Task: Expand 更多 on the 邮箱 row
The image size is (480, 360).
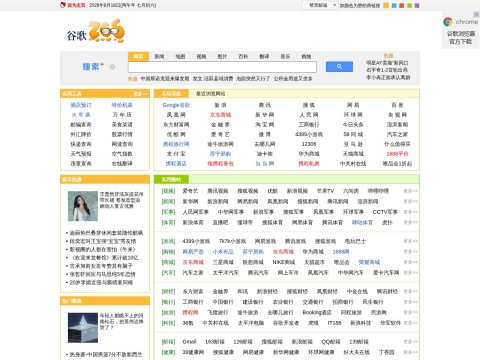Action: coord(410,342)
